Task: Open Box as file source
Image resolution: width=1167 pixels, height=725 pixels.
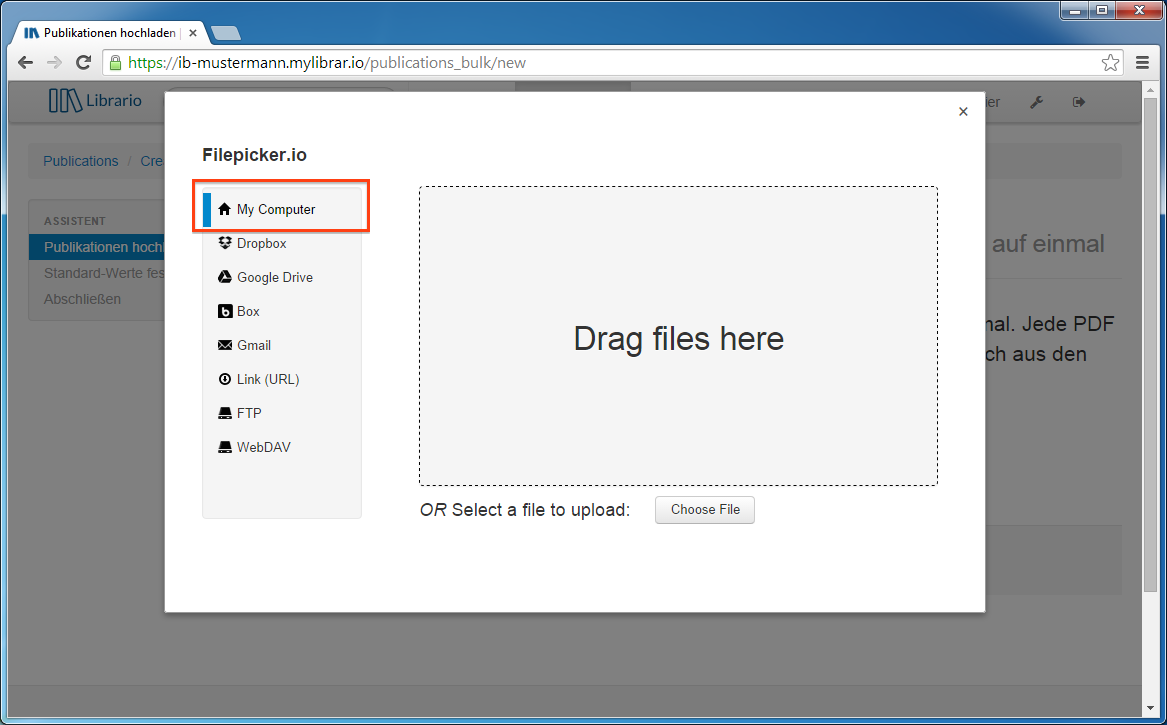Action: (282, 311)
